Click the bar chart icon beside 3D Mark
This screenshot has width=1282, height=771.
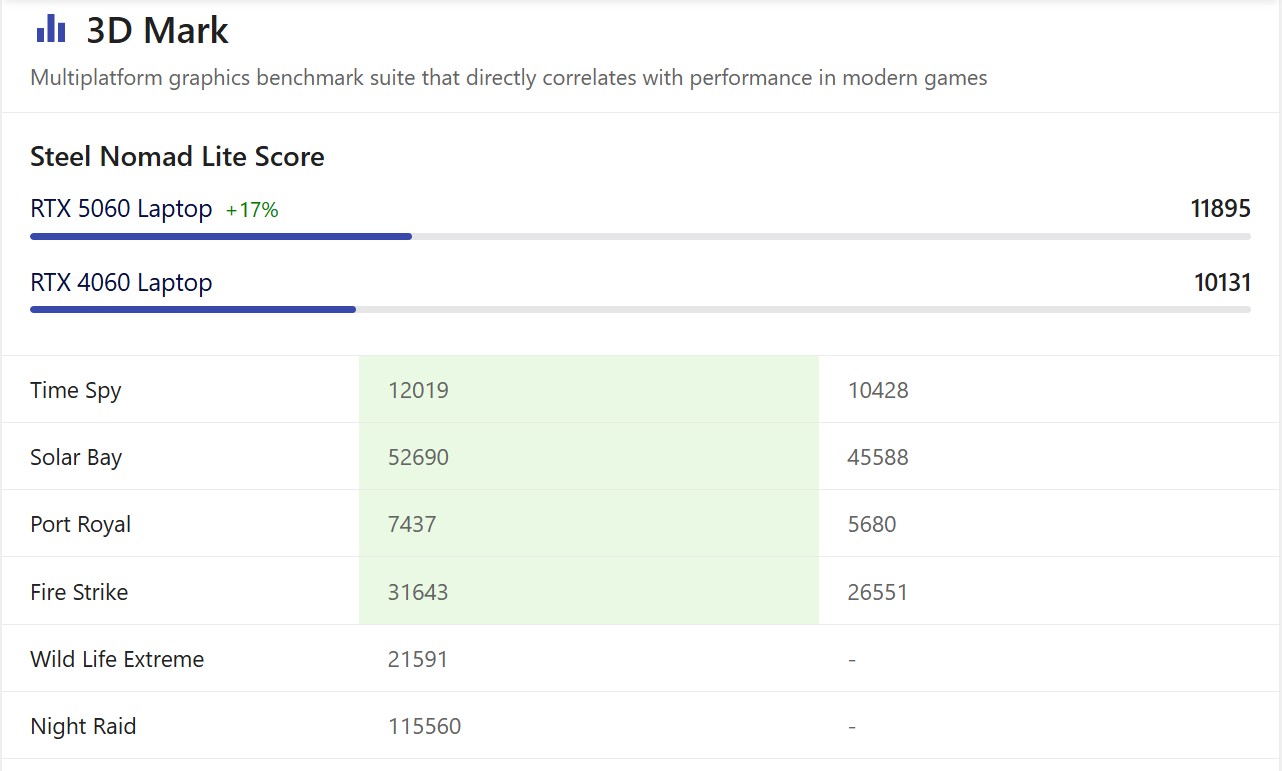click(51, 30)
